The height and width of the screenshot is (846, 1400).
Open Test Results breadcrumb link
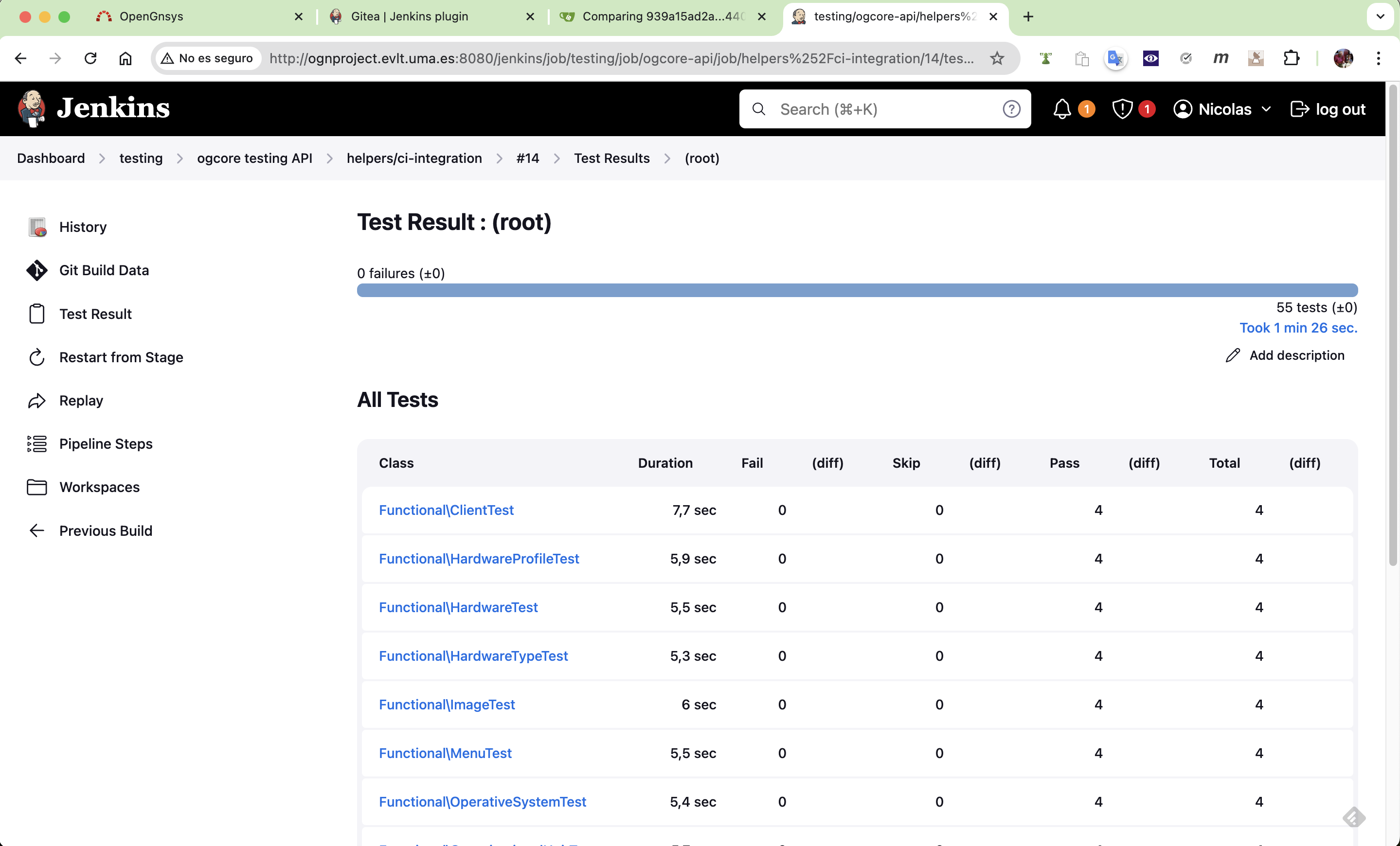tap(612, 159)
